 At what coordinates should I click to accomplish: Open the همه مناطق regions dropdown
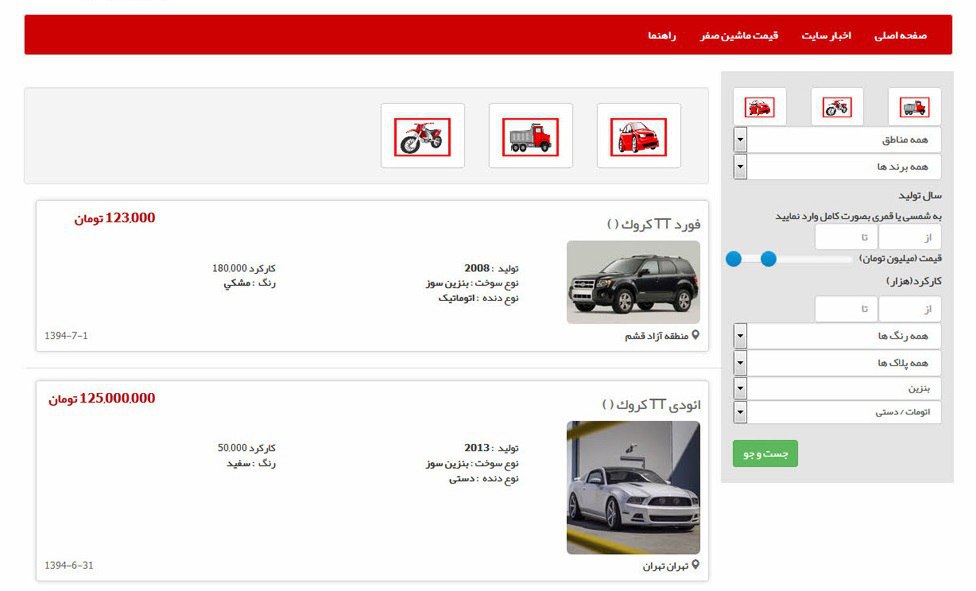837,139
